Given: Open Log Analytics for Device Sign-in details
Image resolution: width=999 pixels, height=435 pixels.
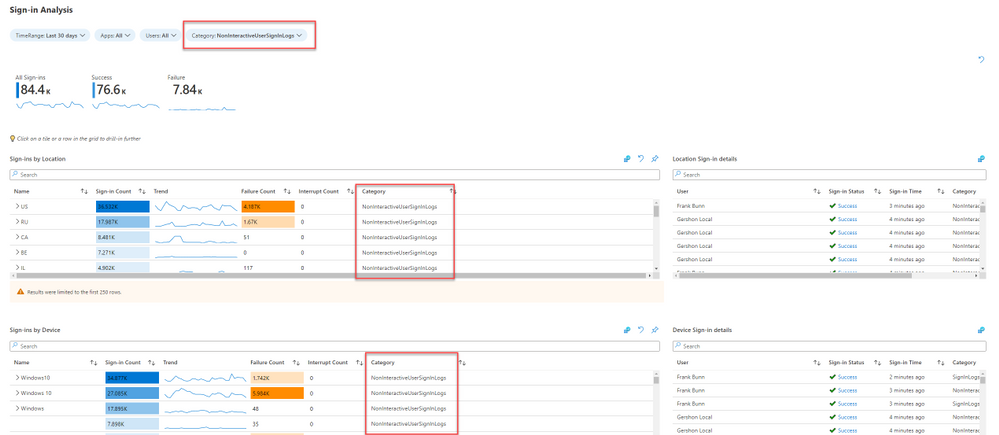Looking at the screenshot, I should [x=981, y=331].
